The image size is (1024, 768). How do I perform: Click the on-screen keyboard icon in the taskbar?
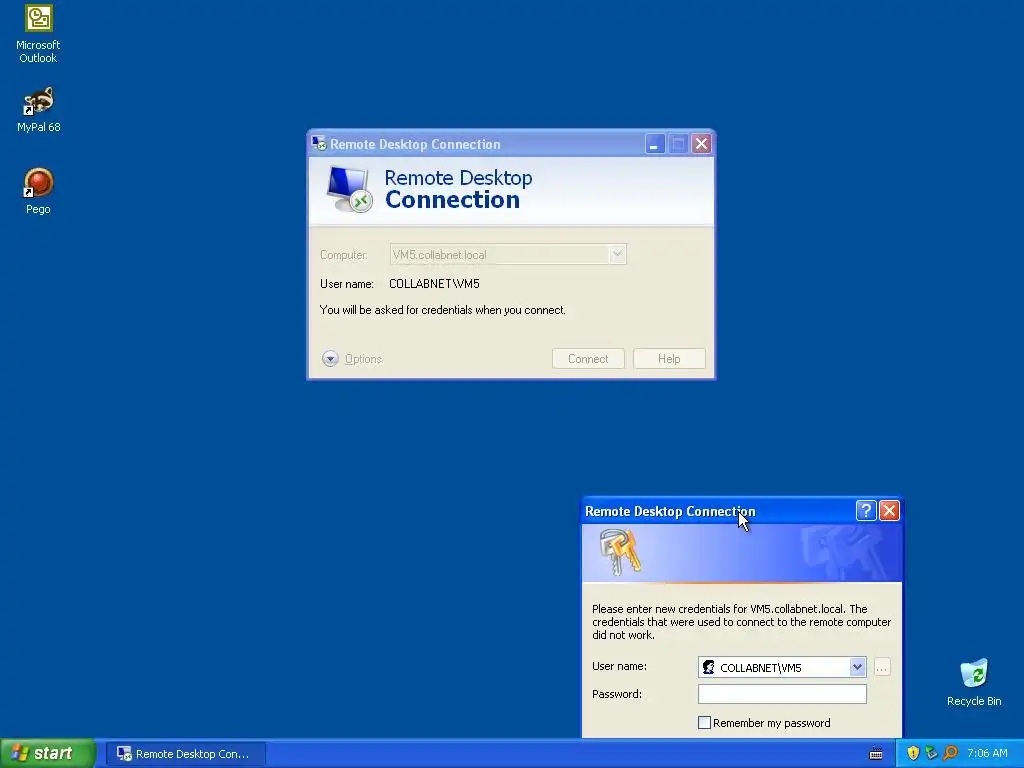tap(876, 754)
